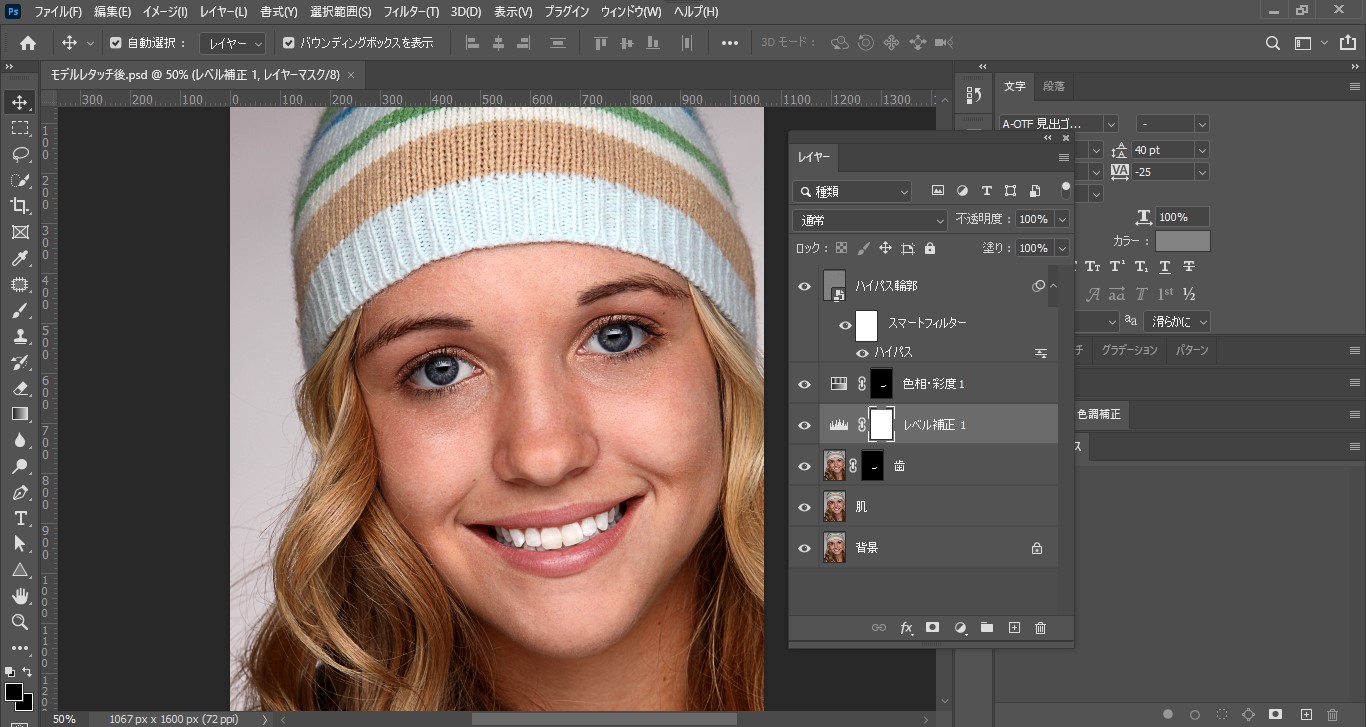Open the layer filter 種類 dropdown
Image resolution: width=1366 pixels, height=727 pixels.
click(x=852, y=191)
